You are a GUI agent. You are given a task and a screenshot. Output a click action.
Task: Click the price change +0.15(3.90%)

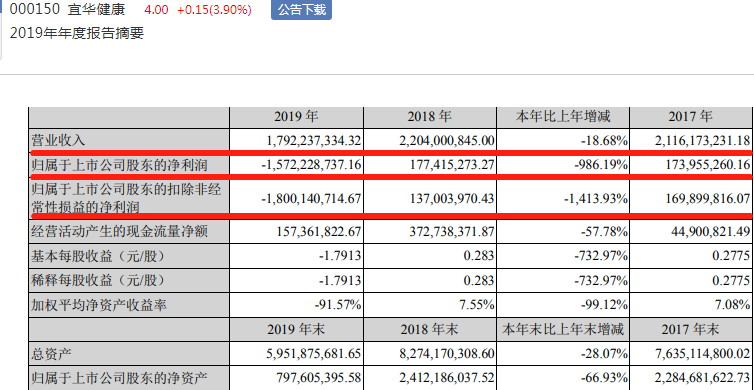coord(214,10)
